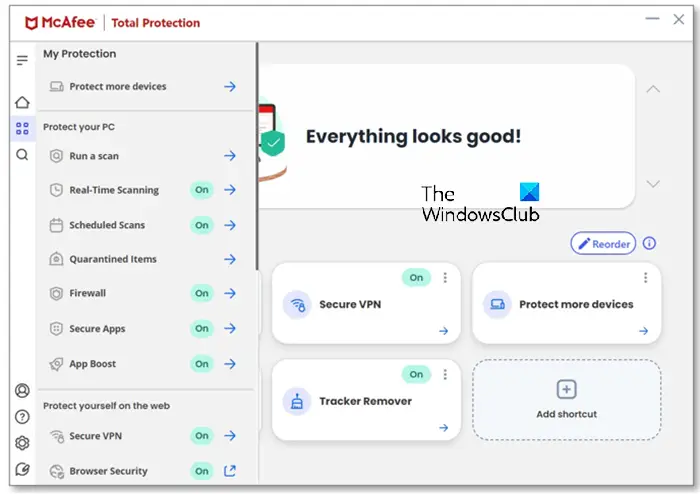Click the Scheduled Scans calendar icon
Image resolution: width=700 pixels, height=494 pixels.
56,225
